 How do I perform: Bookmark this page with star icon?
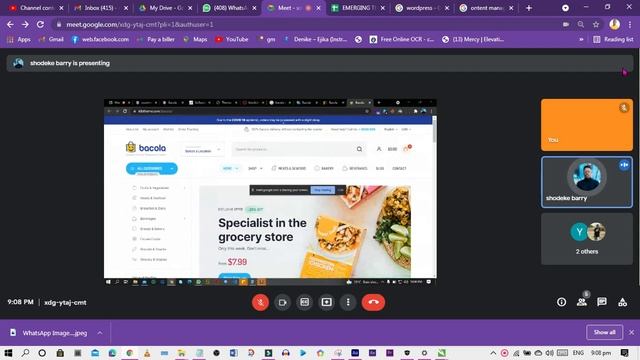pos(596,24)
